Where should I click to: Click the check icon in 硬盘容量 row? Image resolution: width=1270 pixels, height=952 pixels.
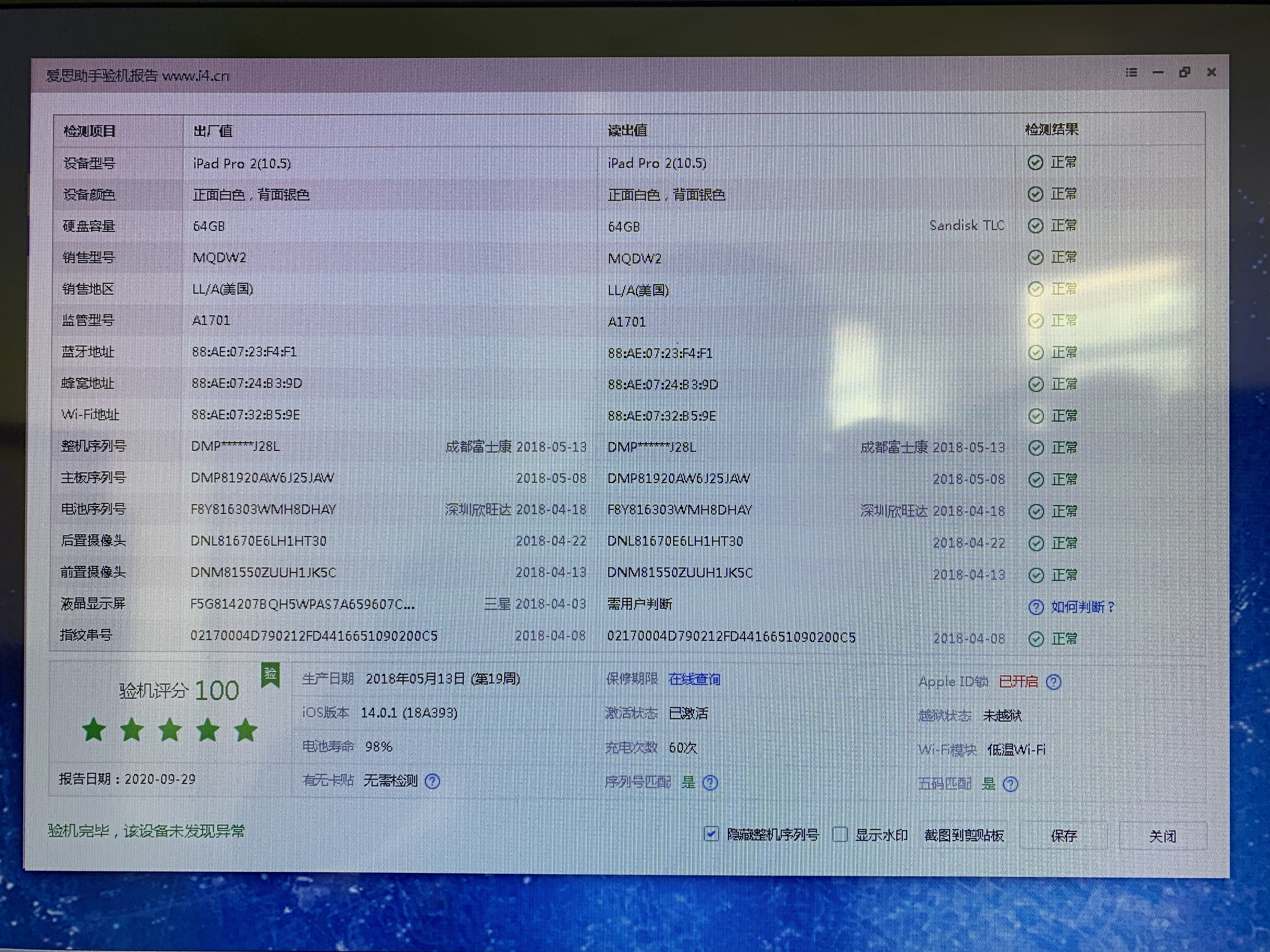click(1035, 226)
